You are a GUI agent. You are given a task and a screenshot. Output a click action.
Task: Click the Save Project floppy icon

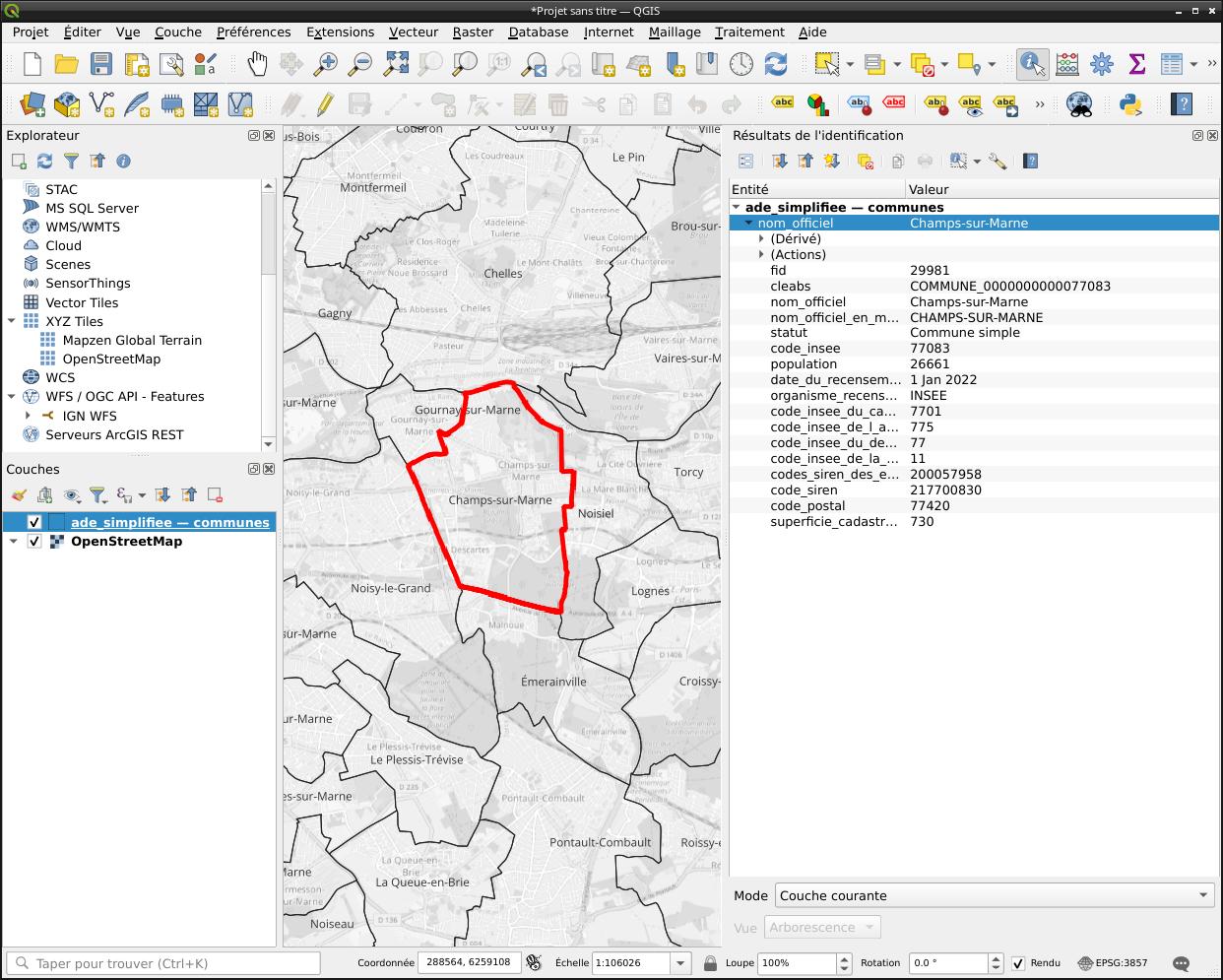(x=100, y=65)
